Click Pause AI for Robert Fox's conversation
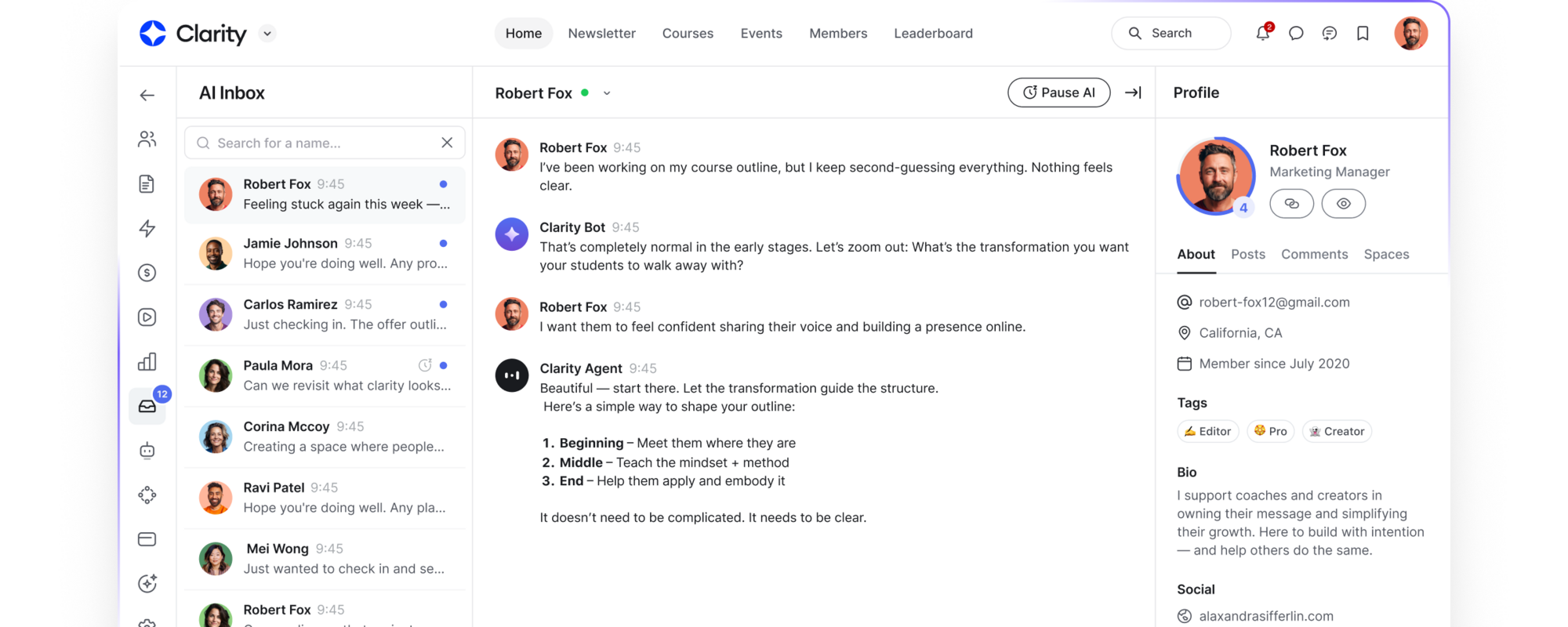 [x=1058, y=92]
